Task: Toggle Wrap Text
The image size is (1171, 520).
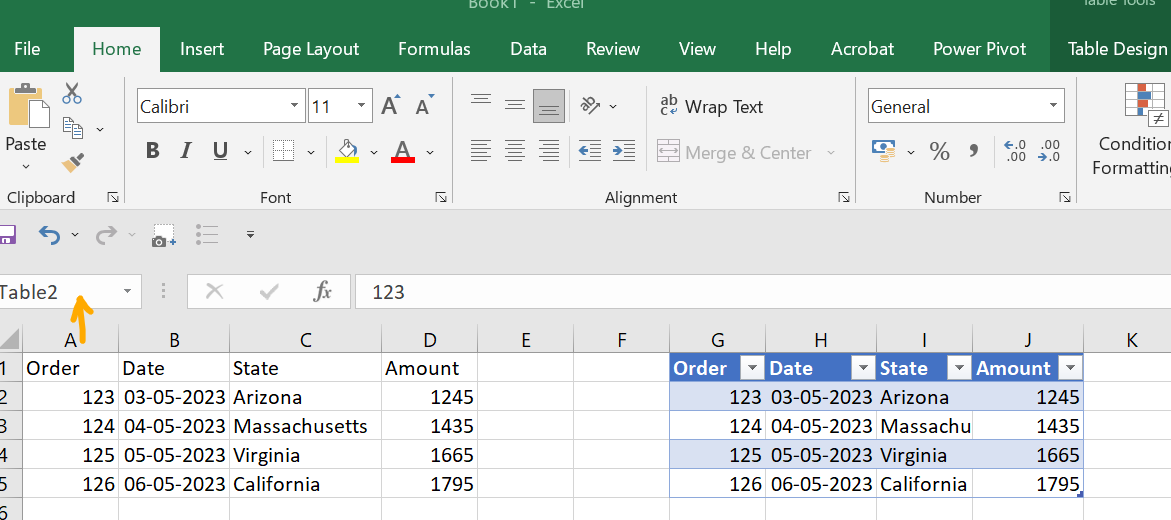Action: (x=710, y=107)
